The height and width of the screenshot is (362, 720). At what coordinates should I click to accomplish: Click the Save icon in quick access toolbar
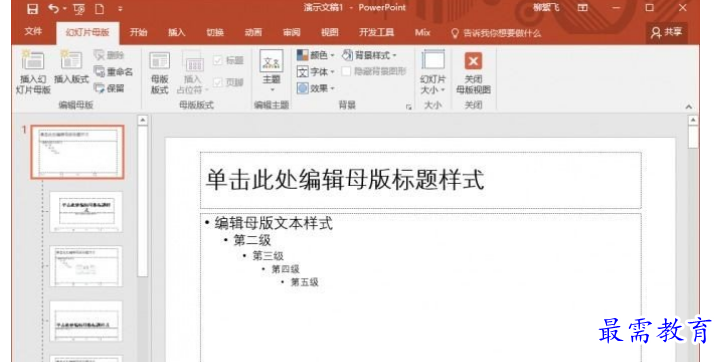tap(32, 8)
